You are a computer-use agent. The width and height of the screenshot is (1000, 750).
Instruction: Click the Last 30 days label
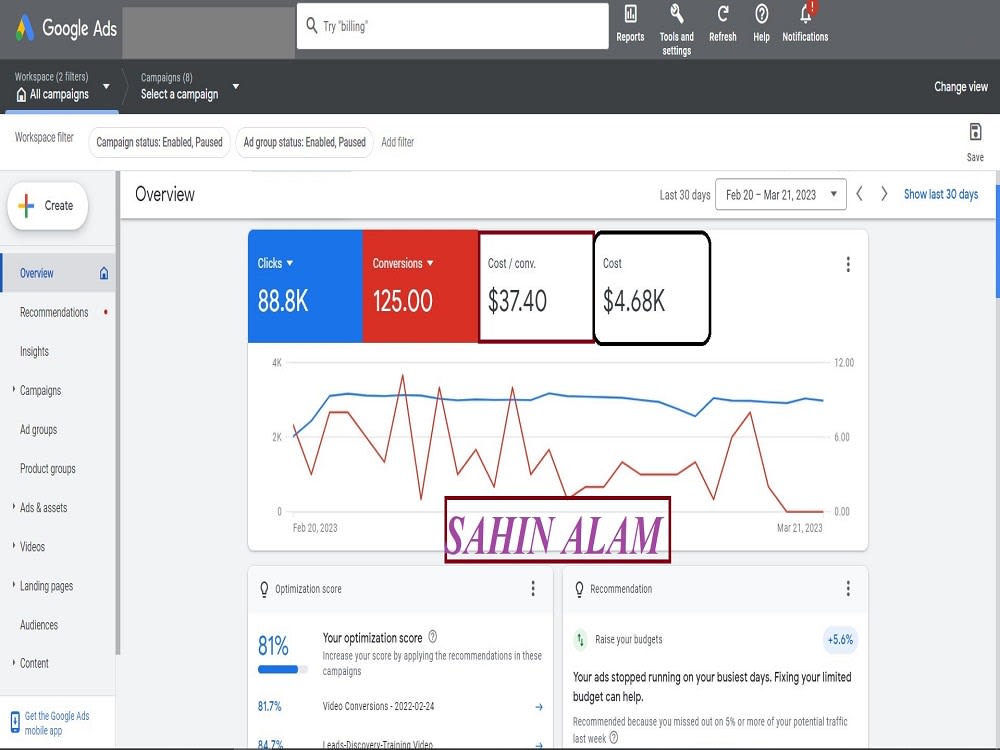685,195
